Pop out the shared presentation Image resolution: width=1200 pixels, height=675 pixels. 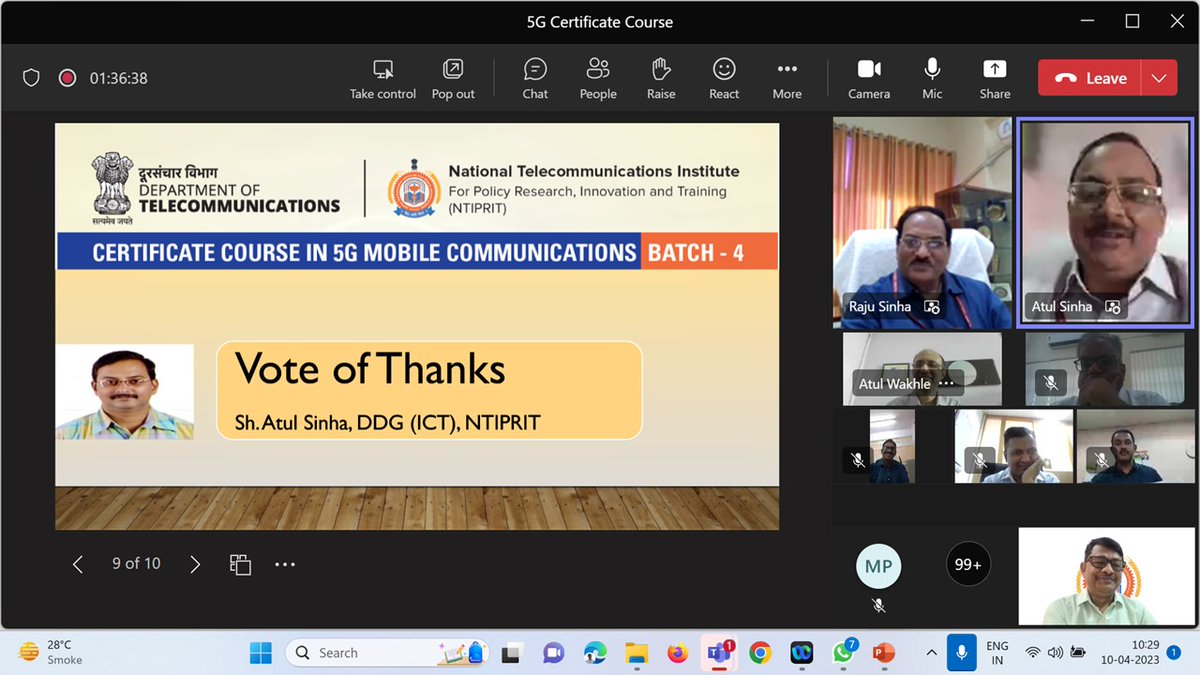point(453,78)
